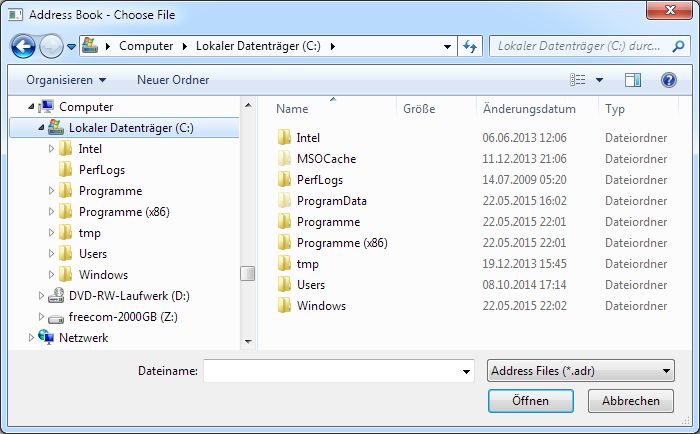
Task: Select Computer in navigation tree
Action: 86,107
